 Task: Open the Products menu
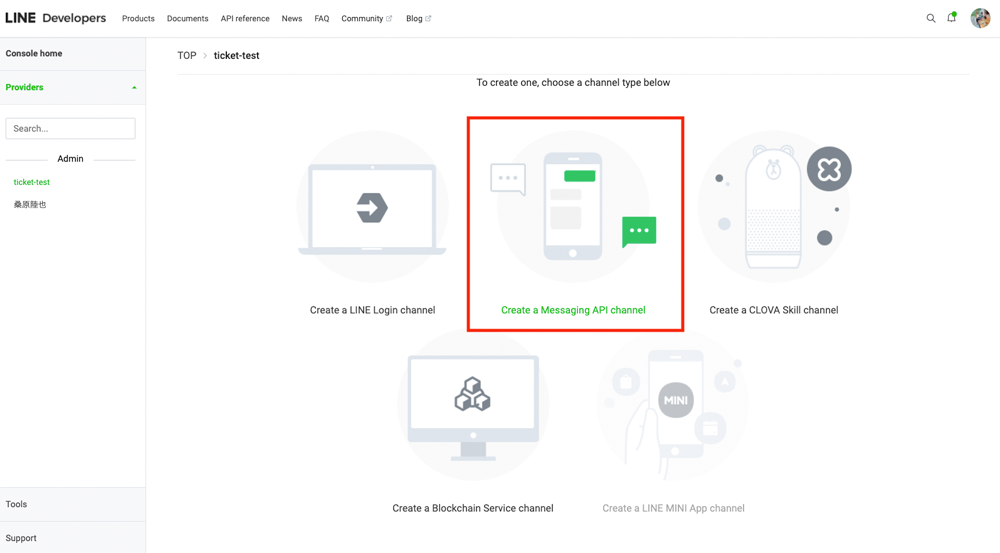[138, 18]
